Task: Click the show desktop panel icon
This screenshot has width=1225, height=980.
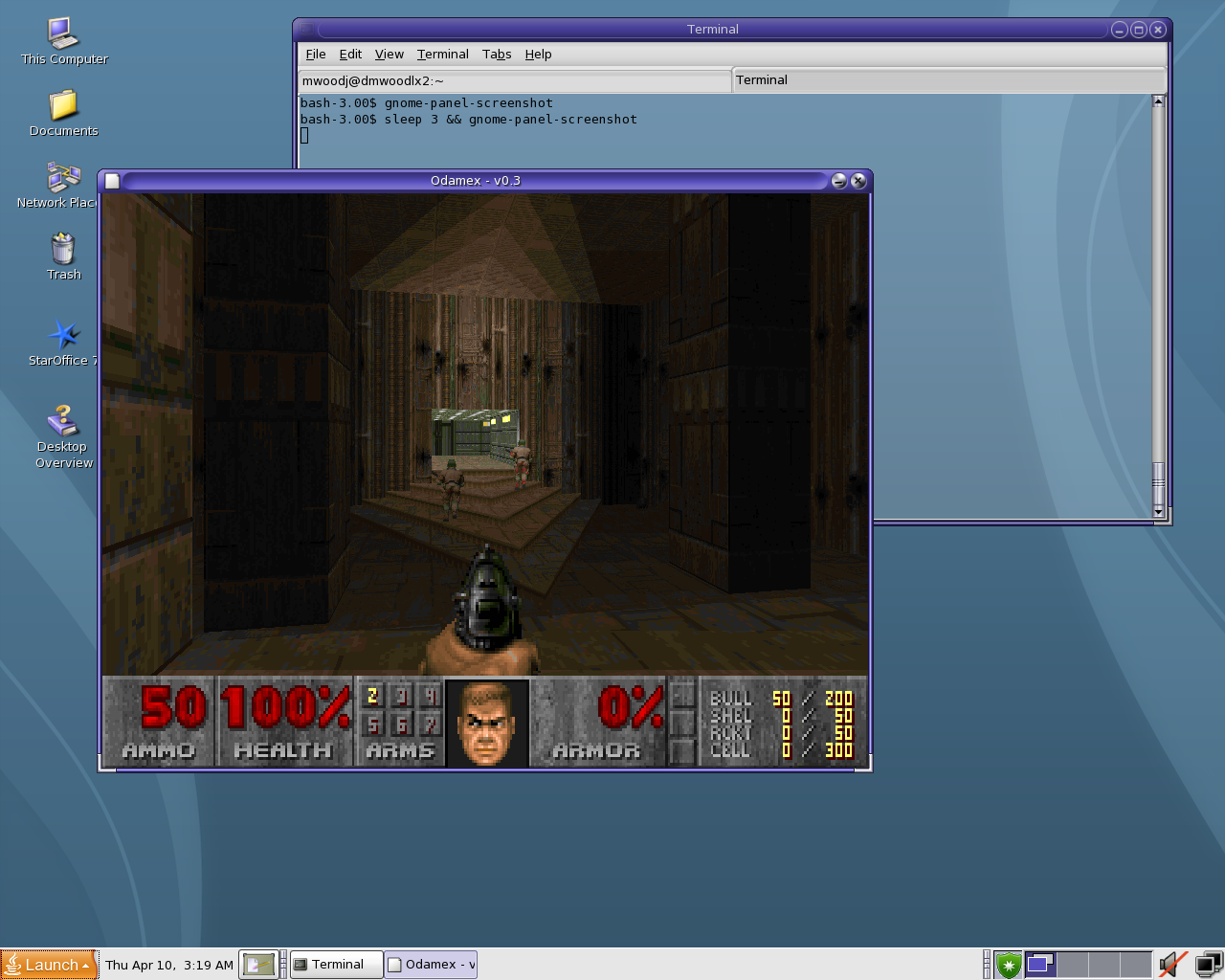Action: pos(258,965)
